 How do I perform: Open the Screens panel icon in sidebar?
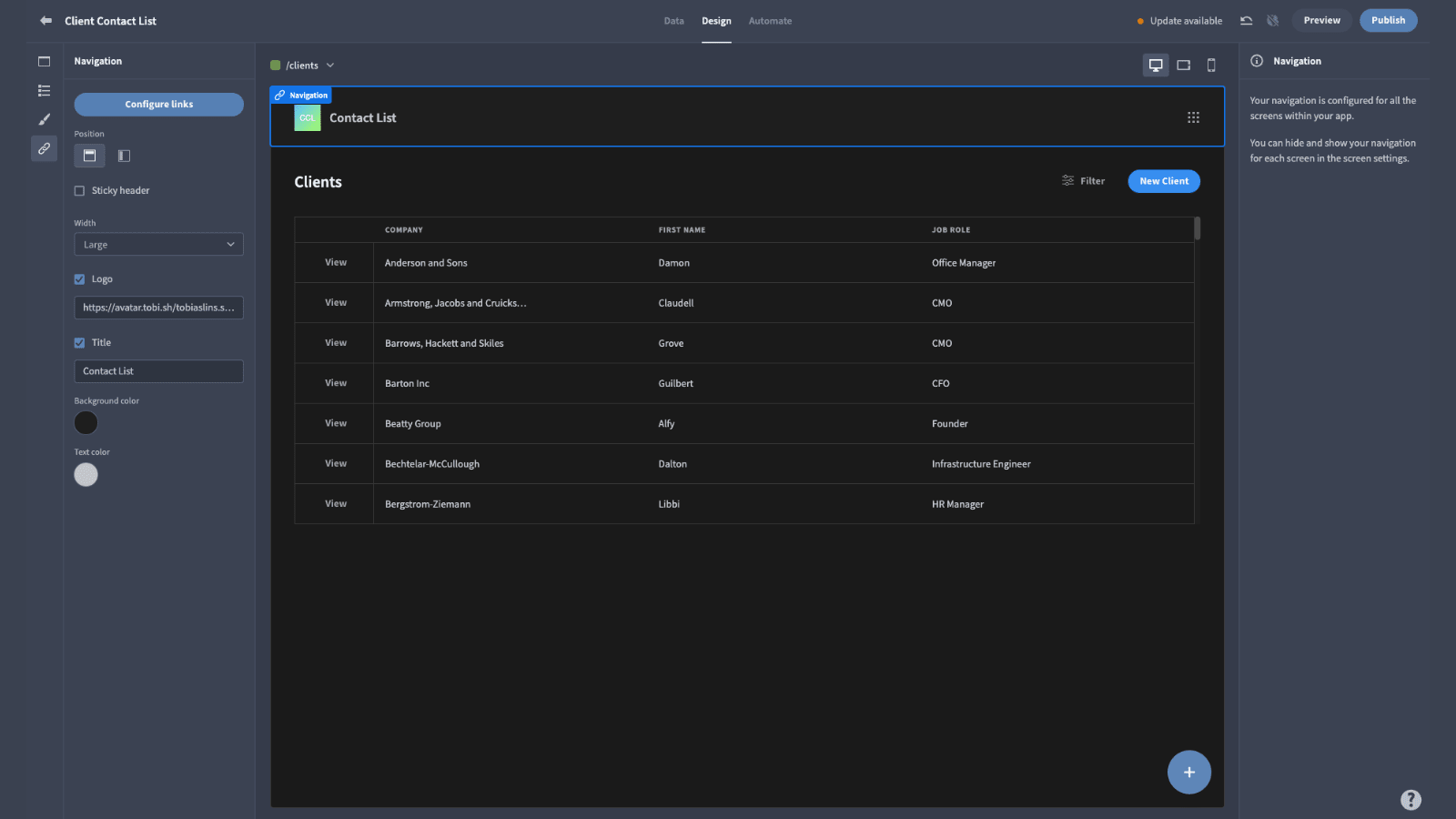[x=44, y=61]
